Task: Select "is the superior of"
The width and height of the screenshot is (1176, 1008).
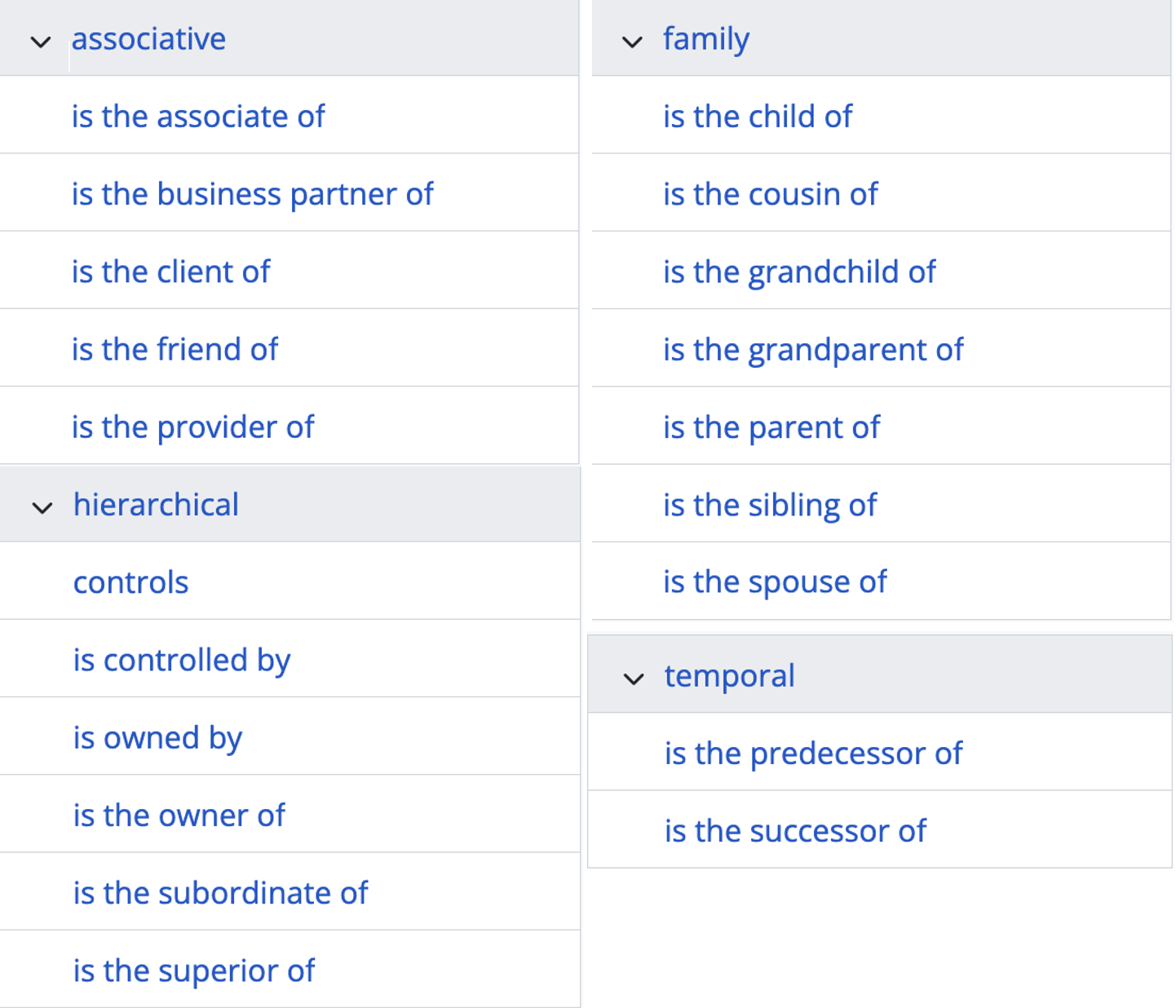Action: click(193, 970)
